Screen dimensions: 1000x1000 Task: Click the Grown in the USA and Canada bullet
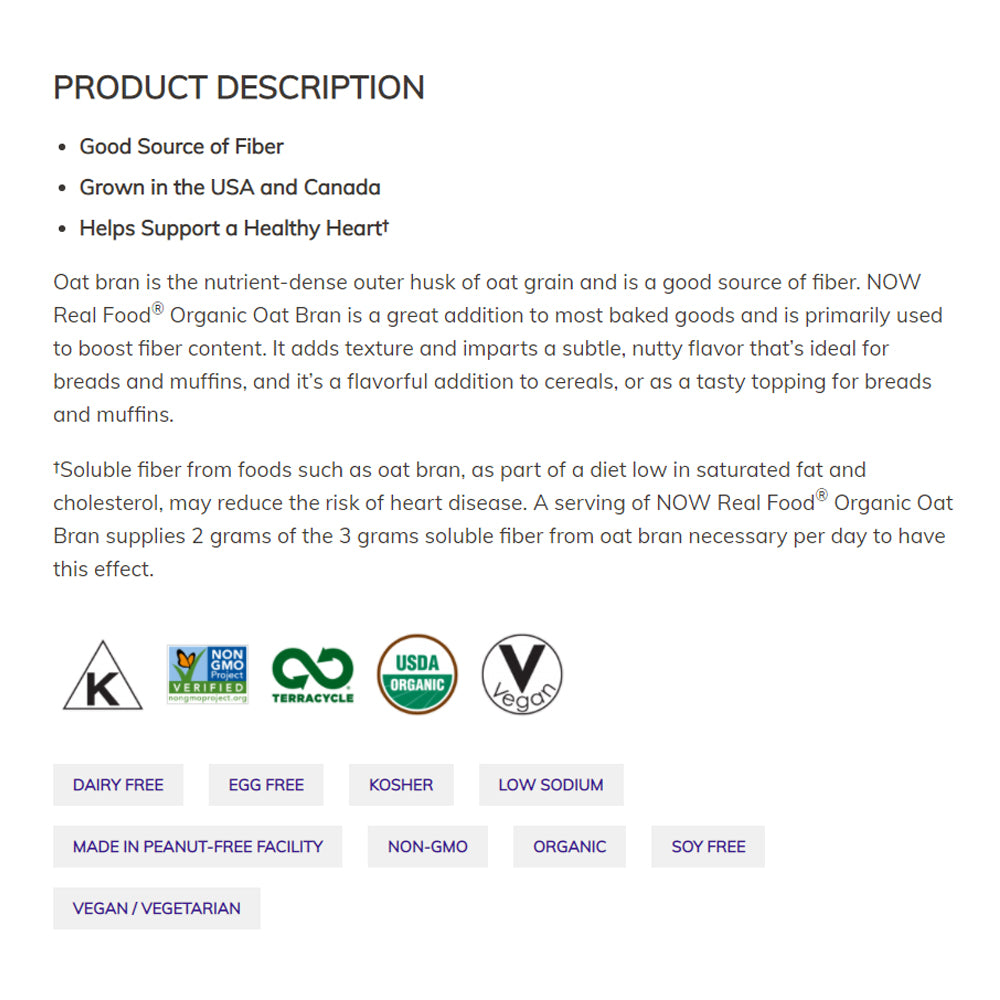pos(230,188)
